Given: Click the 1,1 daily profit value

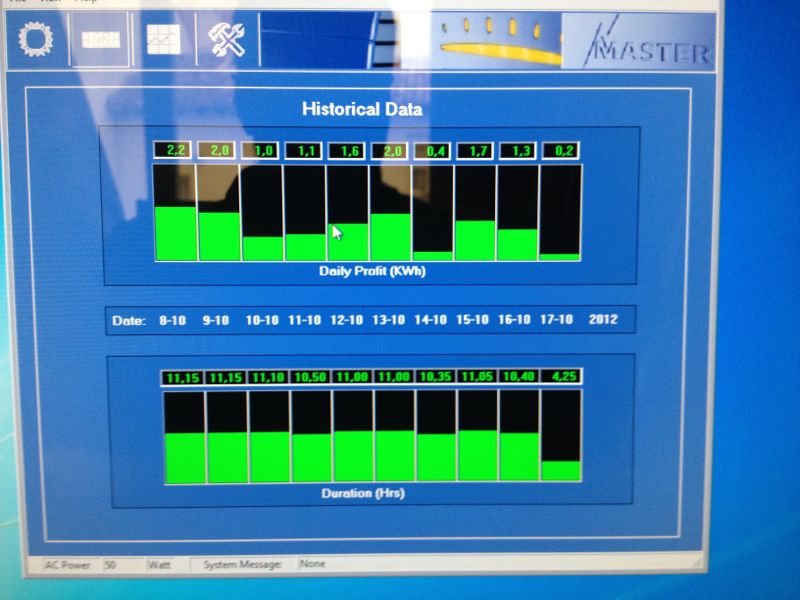Looking at the screenshot, I should click(x=304, y=151).
